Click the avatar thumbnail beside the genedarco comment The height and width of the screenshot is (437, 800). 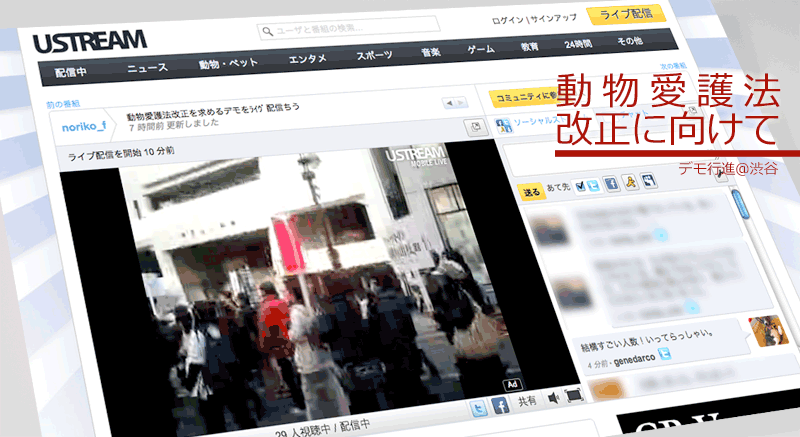(769, 331)
